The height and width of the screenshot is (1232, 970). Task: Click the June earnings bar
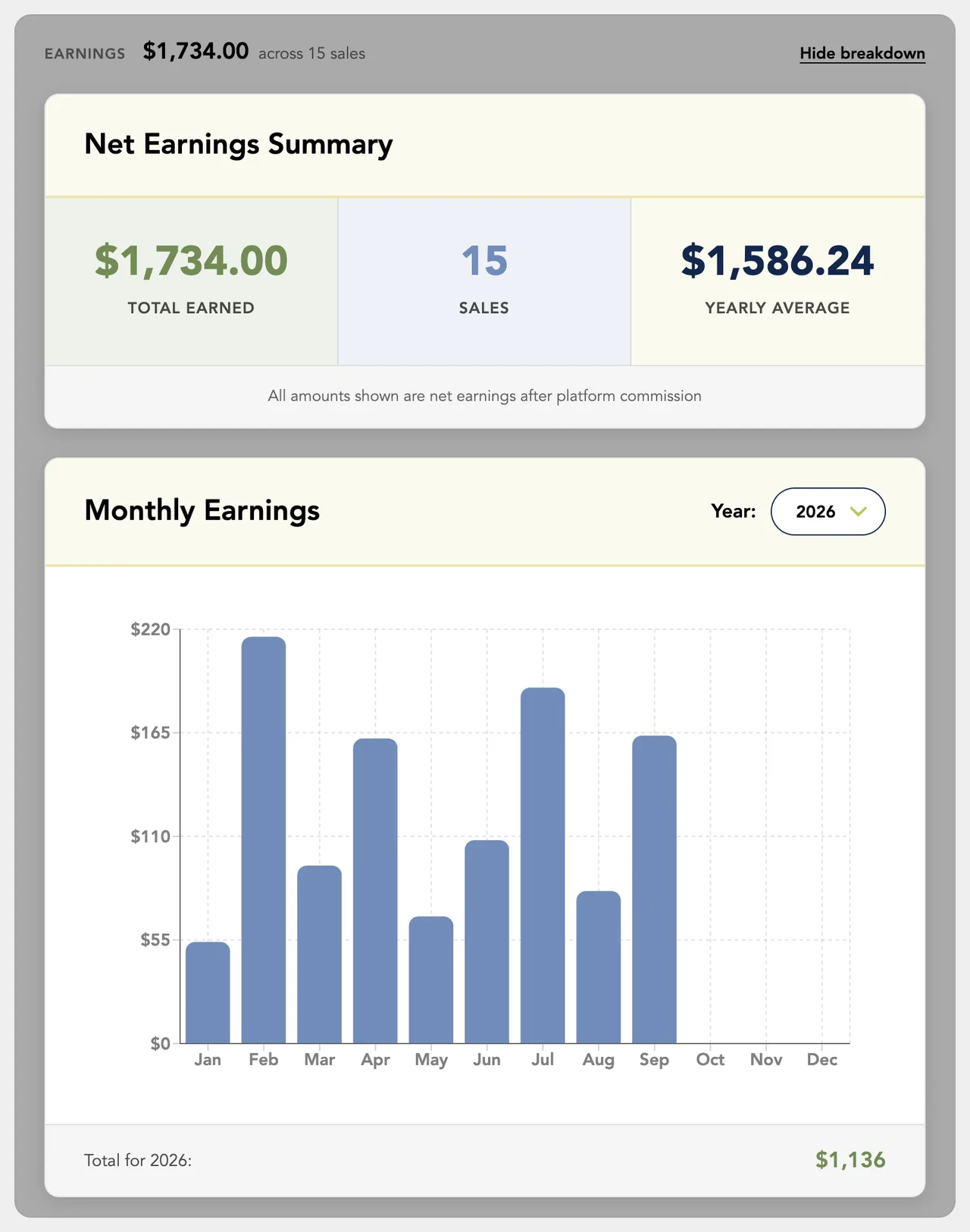pyautogui.click(x=487, y=942)
